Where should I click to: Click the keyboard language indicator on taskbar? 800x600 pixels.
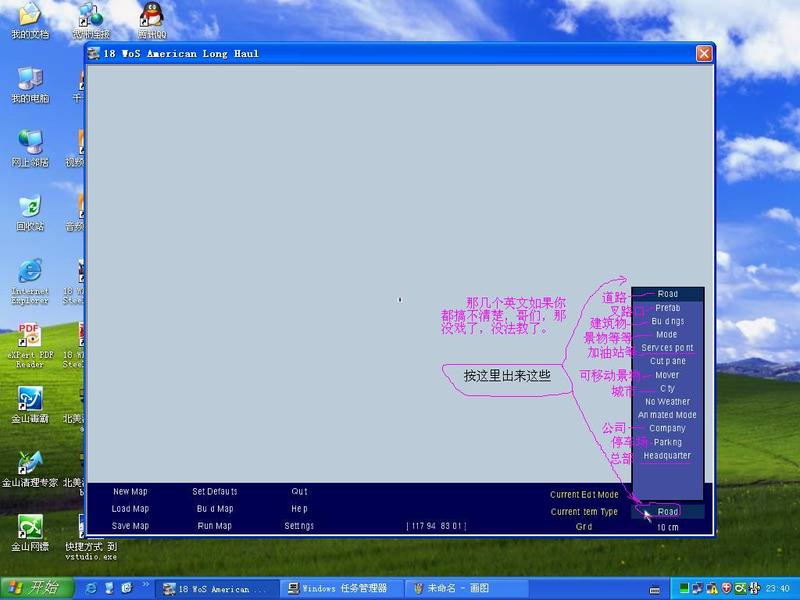coord(655,590)
